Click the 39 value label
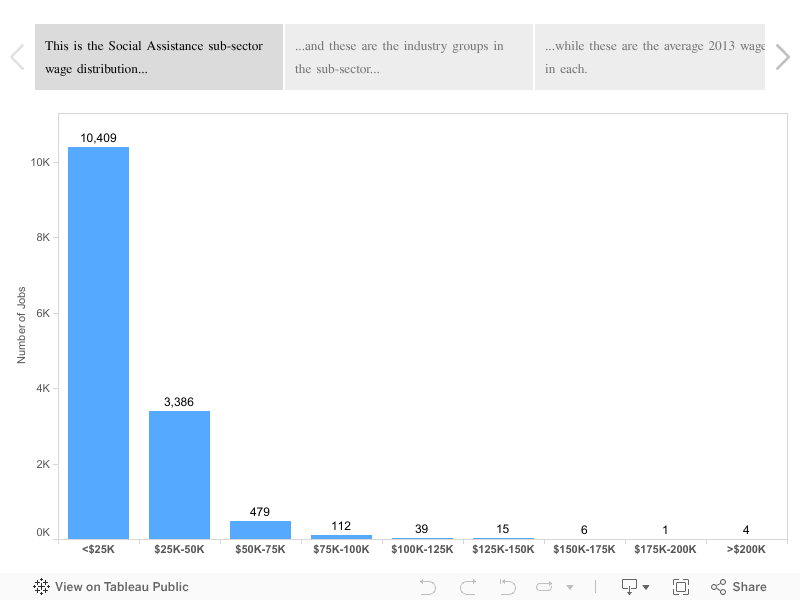Viewport: 800px width, 600px height. [421, 529]
